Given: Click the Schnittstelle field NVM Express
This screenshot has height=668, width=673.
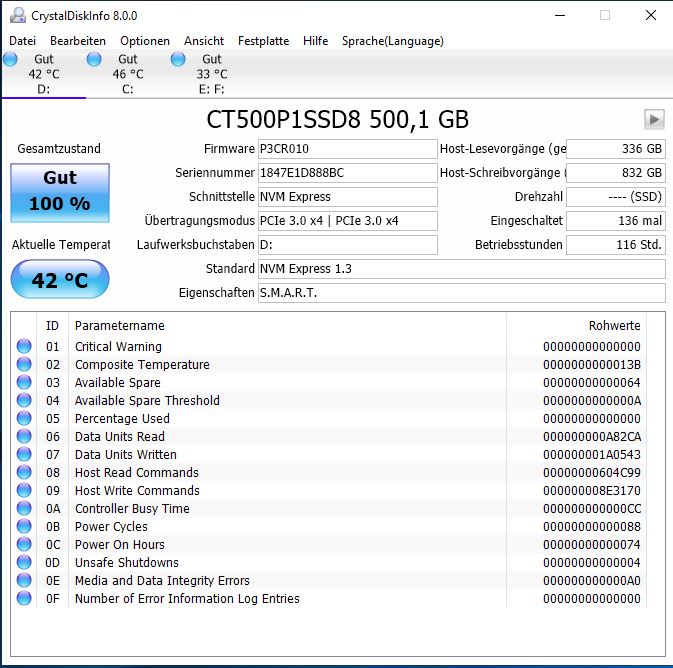Looking at the screenshot, I should click(x=348, y=197).
